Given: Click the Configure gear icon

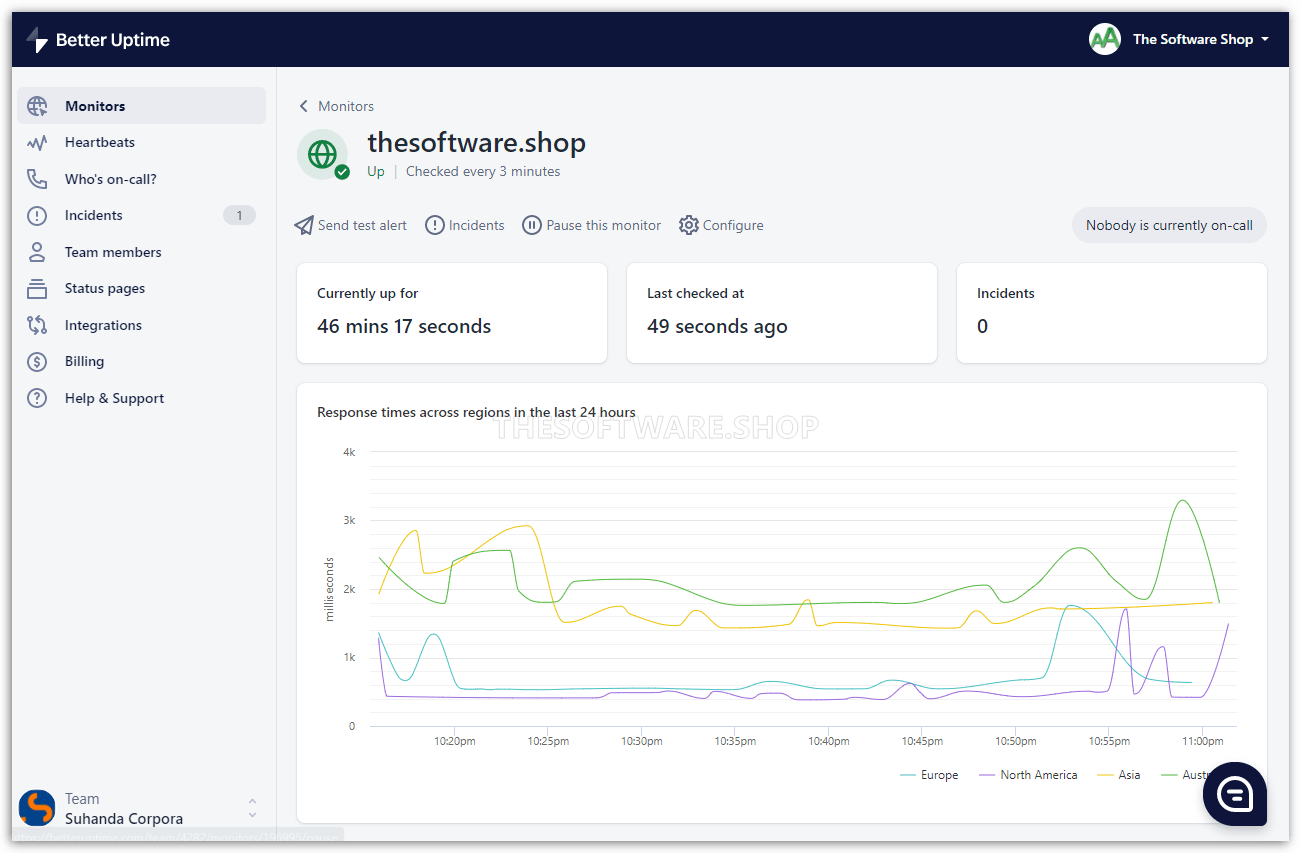Looking at the screenshot, I should coord(688,225).
